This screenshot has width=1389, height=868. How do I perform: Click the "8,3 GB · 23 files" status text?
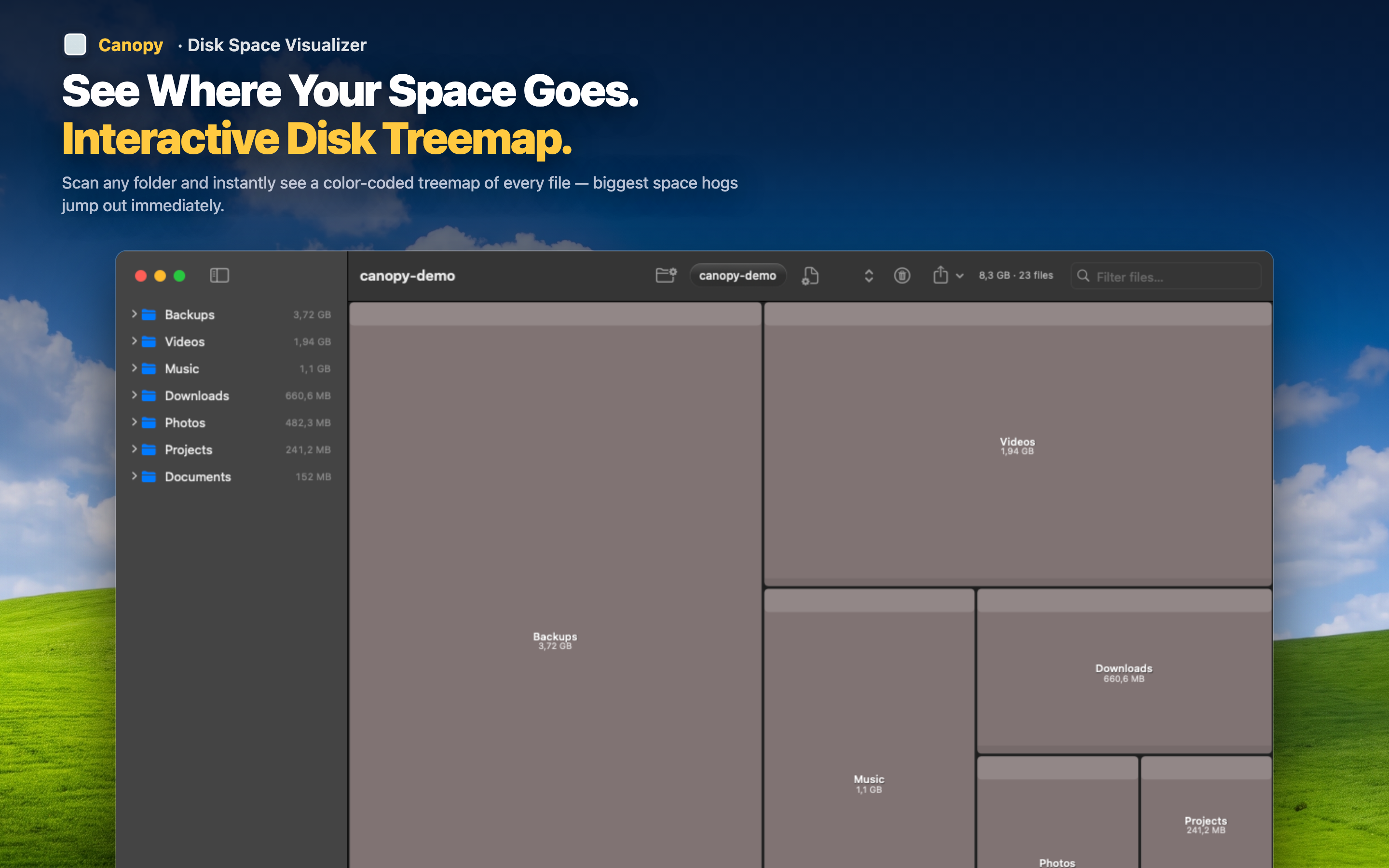[x=1016, y=275]
